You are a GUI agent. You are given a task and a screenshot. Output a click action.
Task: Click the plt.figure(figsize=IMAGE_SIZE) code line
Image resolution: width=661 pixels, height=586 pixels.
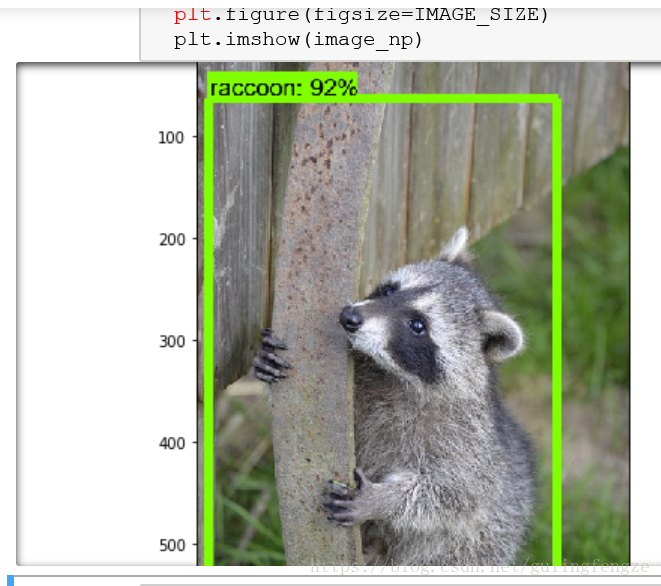tap(361, 15)
